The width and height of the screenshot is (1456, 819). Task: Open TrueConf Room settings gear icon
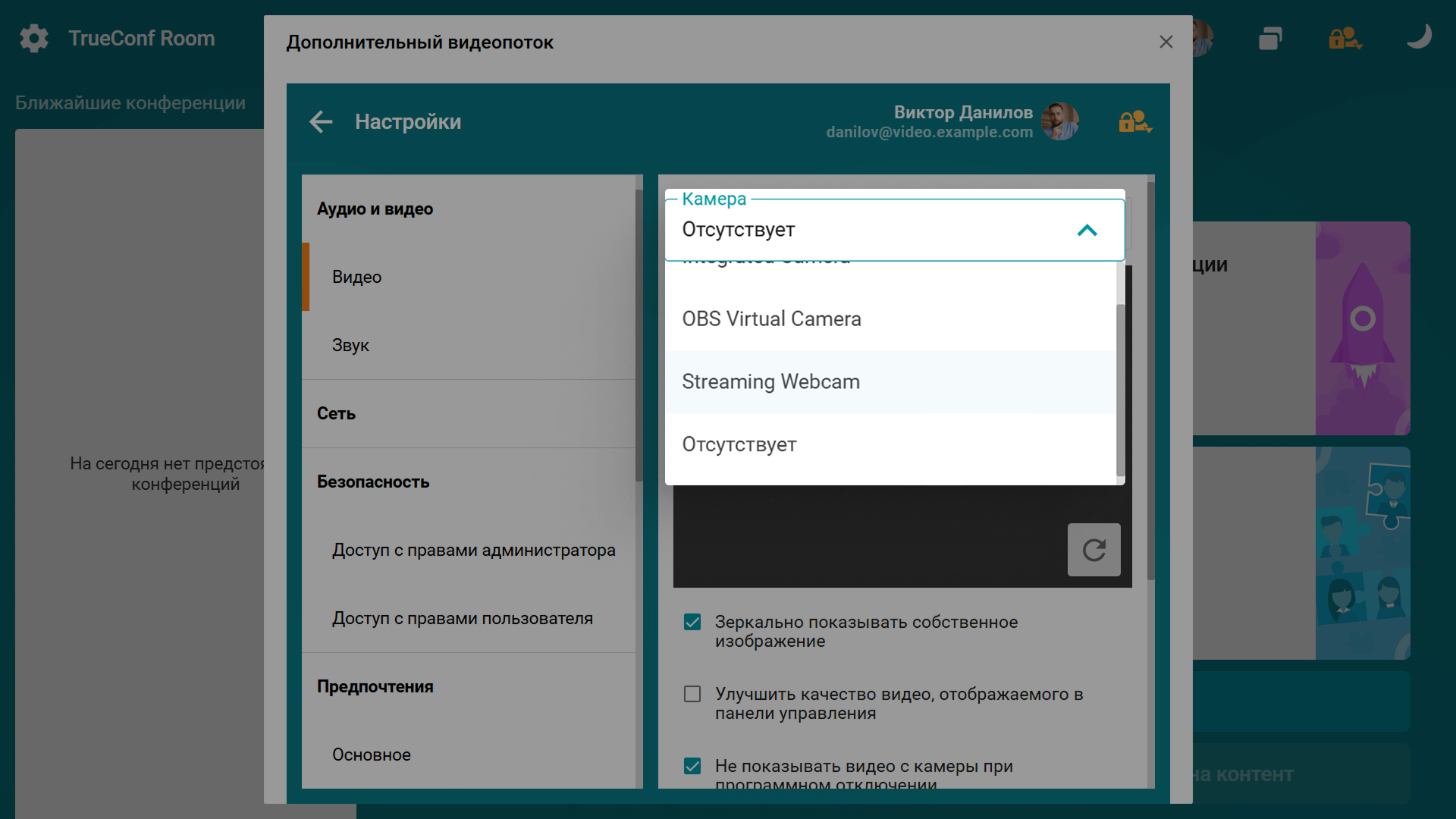pyautogui.click(x=34, y=38)
